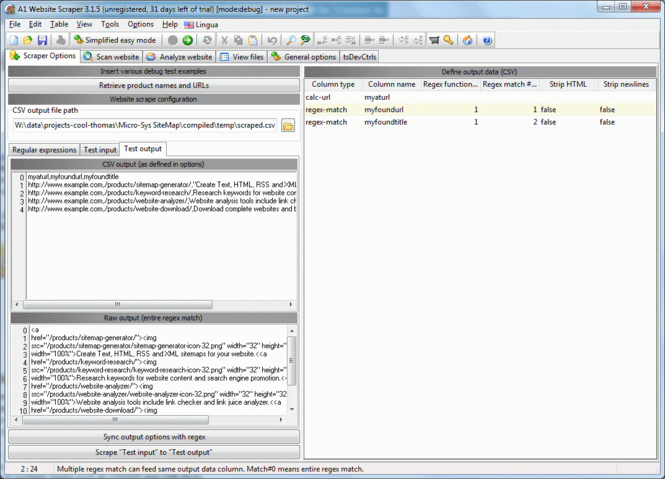Click the Raw output vertical scrollbar thumb
Viewport: 665px width, 479px height.
pyautogui.click(x=291, y=361)
